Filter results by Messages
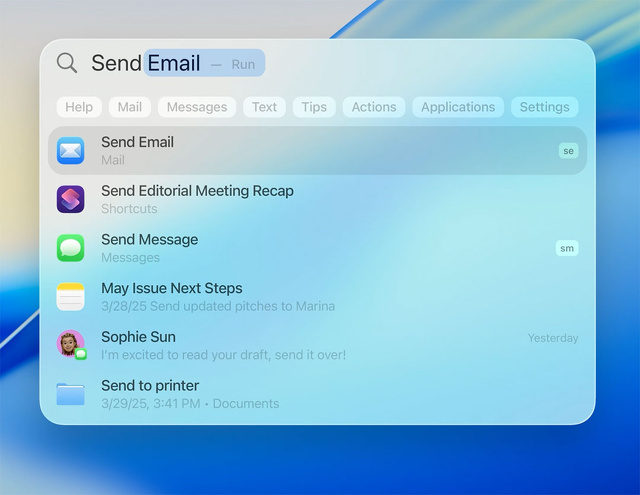 [x=197, y=107]
